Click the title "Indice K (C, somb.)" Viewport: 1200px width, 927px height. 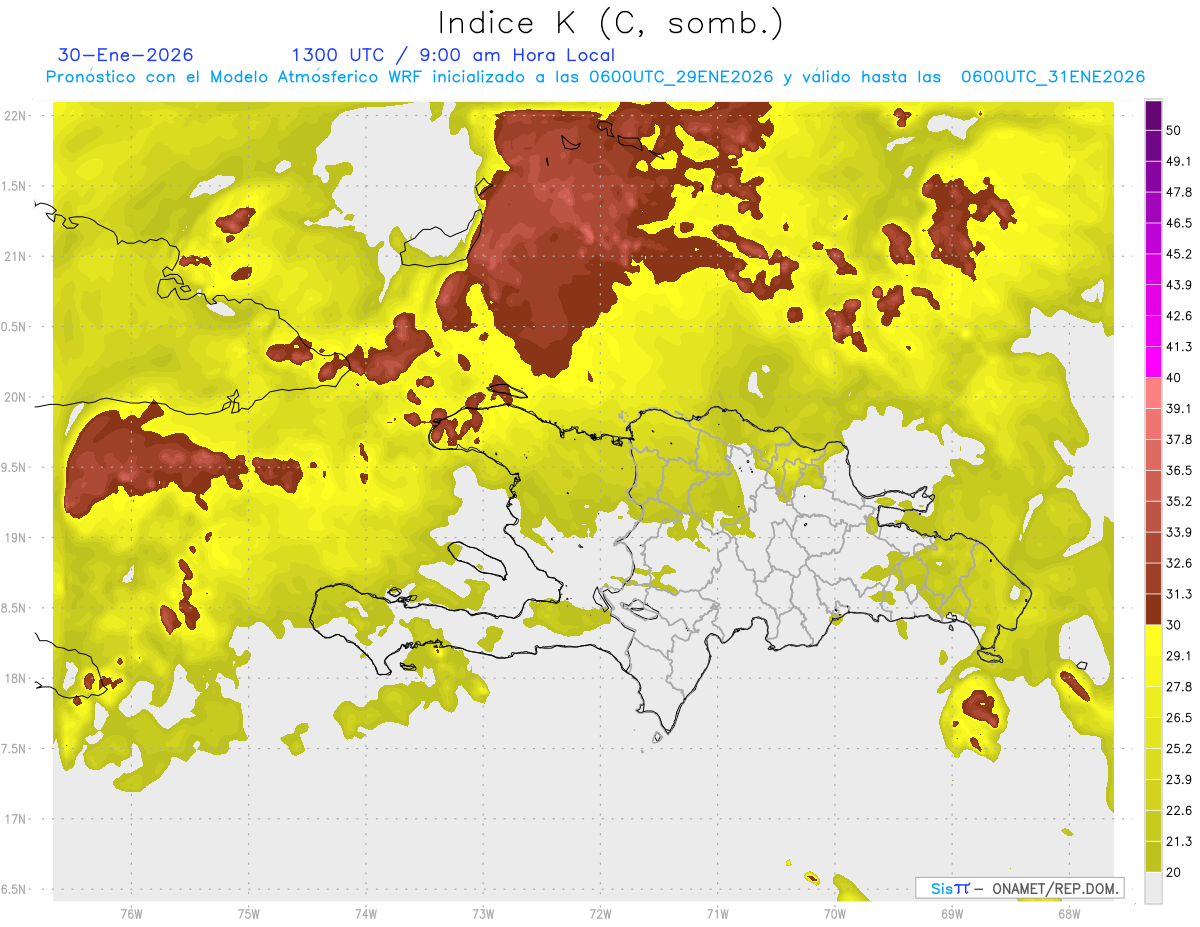pyautogui.click(x=610, y=23)
